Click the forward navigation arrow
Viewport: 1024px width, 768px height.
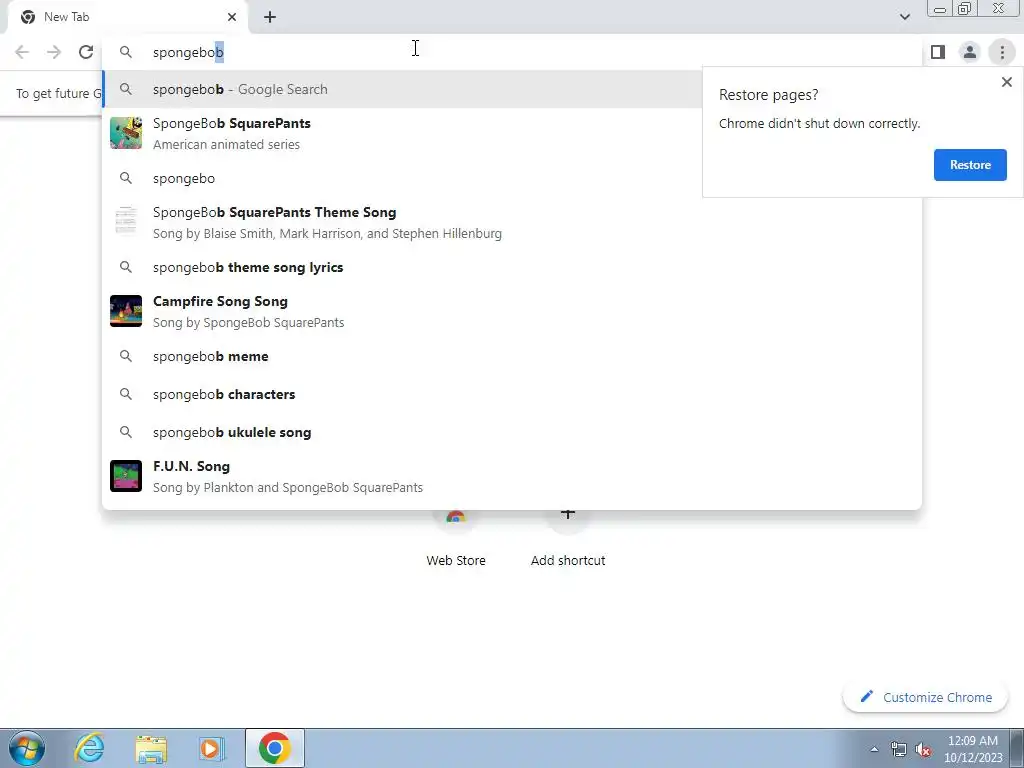pyautogui.click(x=54, y=52)
